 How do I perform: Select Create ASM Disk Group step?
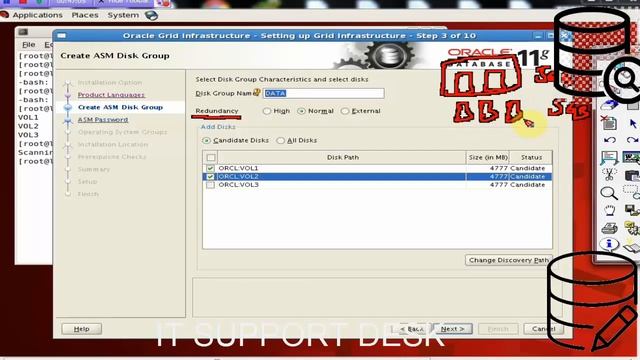pyautogui.click(x=120, y=107)
